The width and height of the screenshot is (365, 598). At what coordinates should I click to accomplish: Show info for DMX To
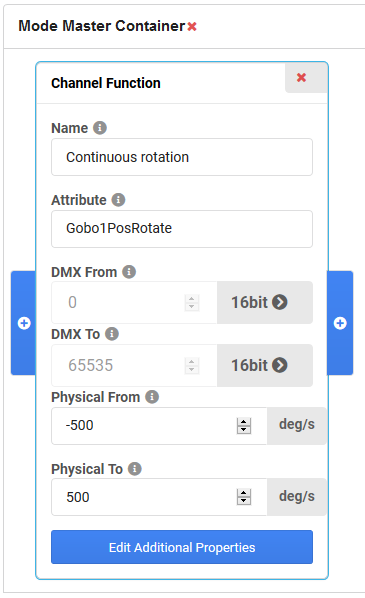[112, 334]
